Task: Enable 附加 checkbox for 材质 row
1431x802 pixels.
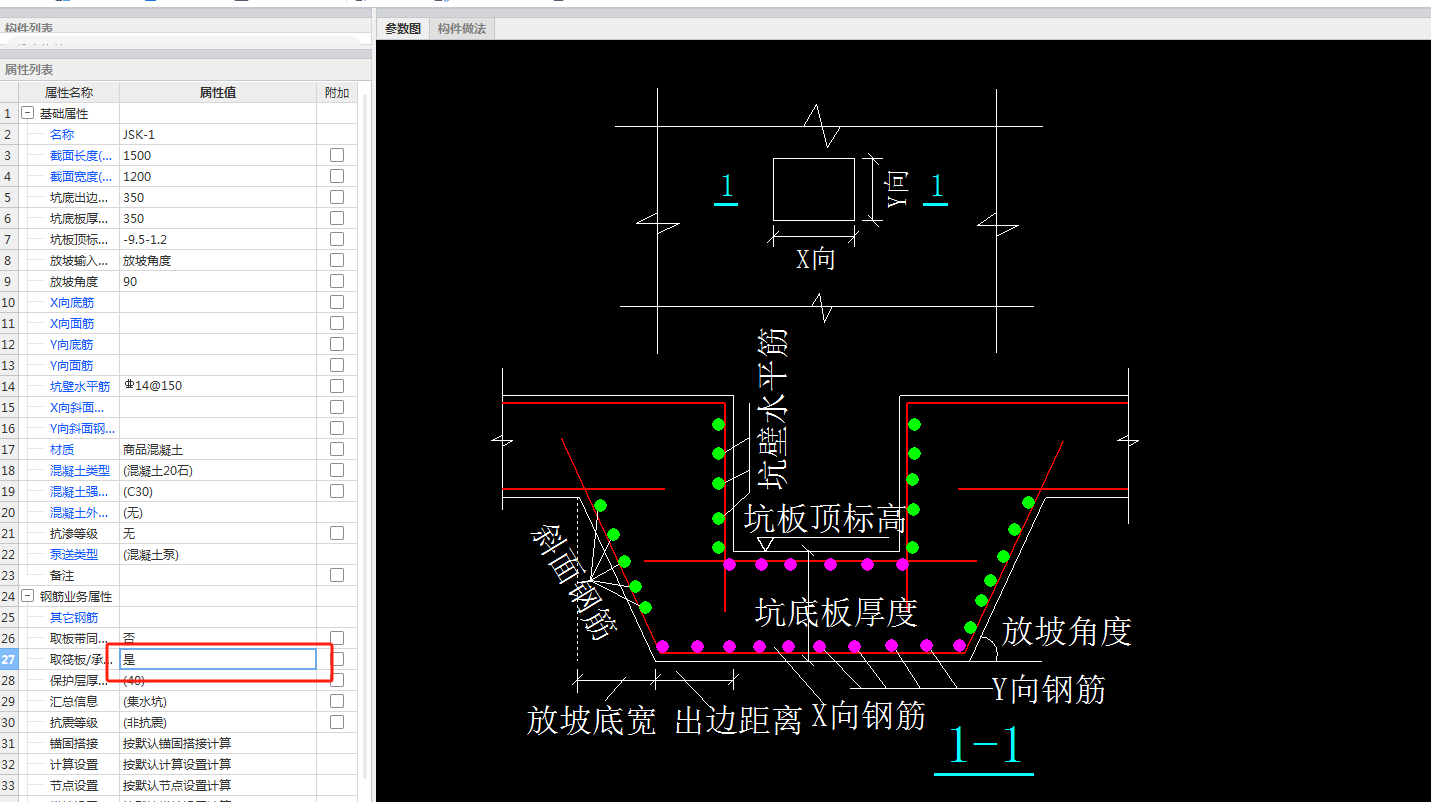Action: coord(337,449)
